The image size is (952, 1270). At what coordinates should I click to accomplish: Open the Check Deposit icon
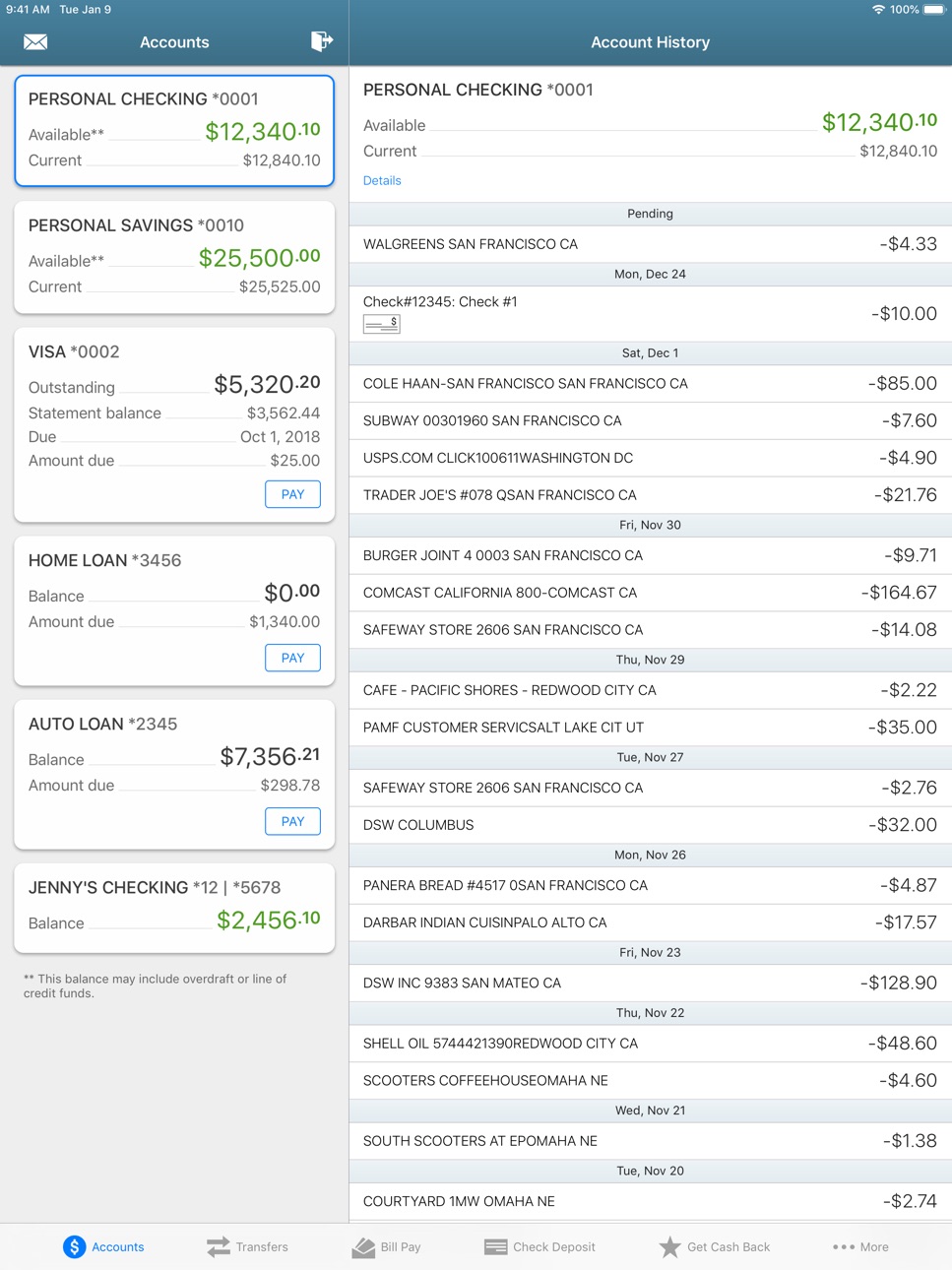coord(496,1247)
